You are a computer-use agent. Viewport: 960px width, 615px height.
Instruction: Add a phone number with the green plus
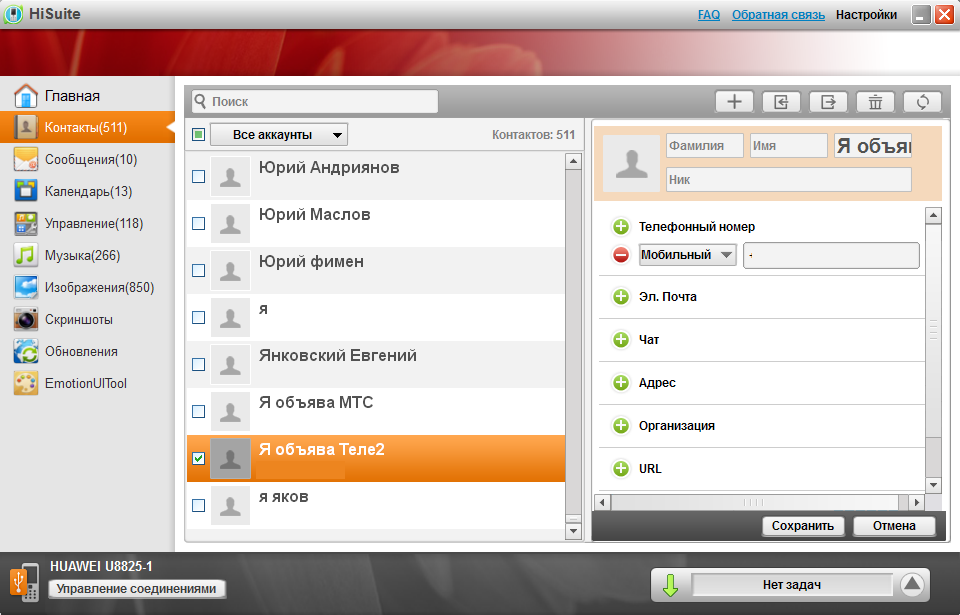click(621, 227)
